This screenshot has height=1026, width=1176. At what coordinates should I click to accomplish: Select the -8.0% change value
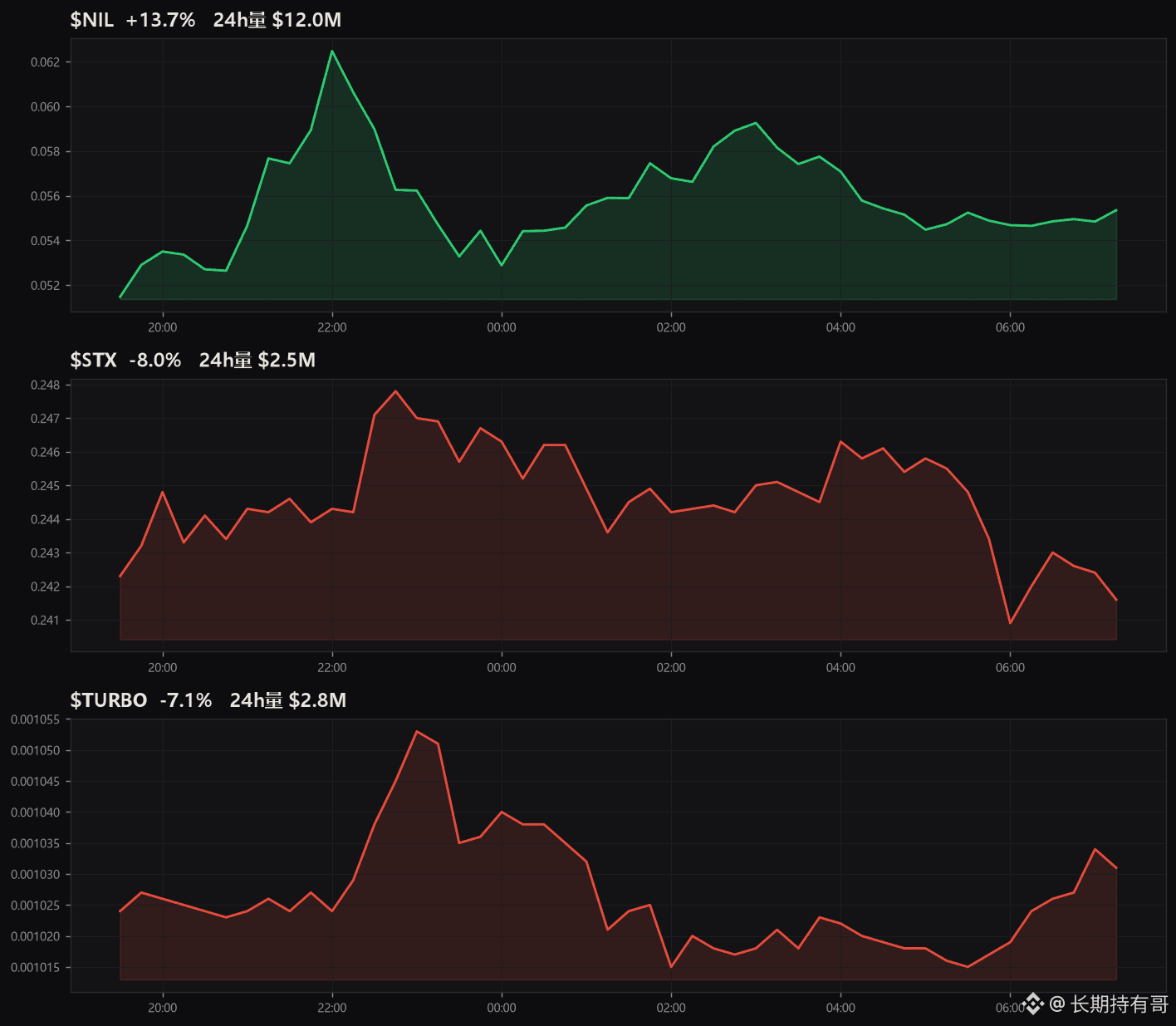[155, 360]
